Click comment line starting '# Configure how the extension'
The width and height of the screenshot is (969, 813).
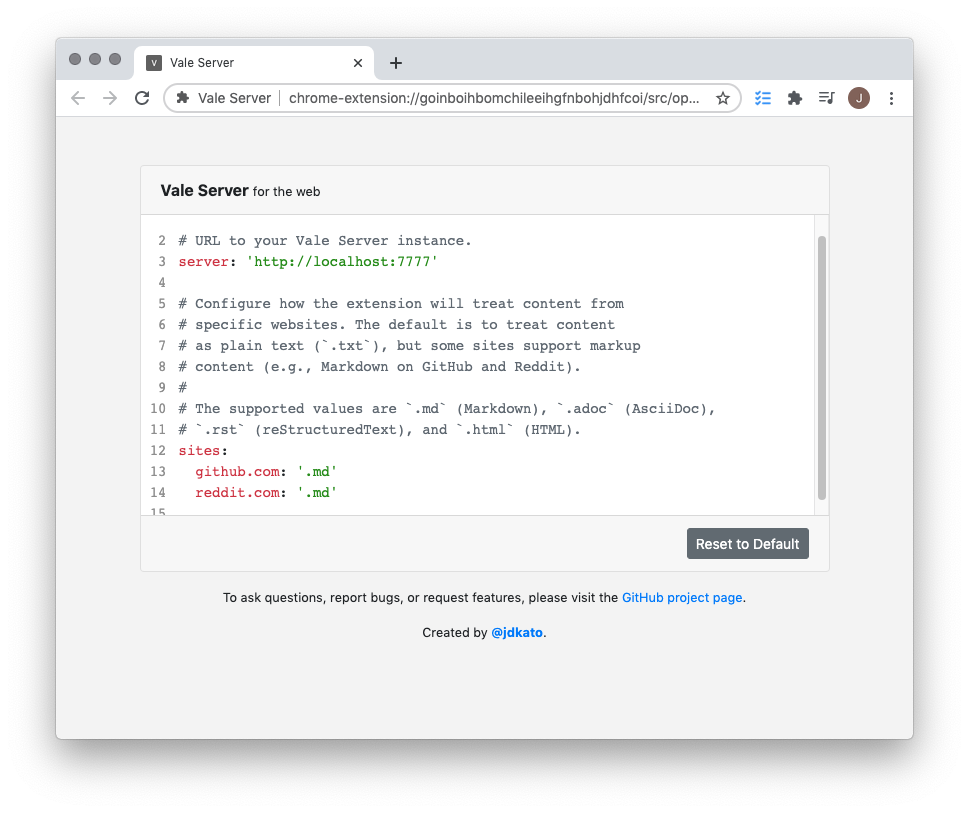point(401,303)
